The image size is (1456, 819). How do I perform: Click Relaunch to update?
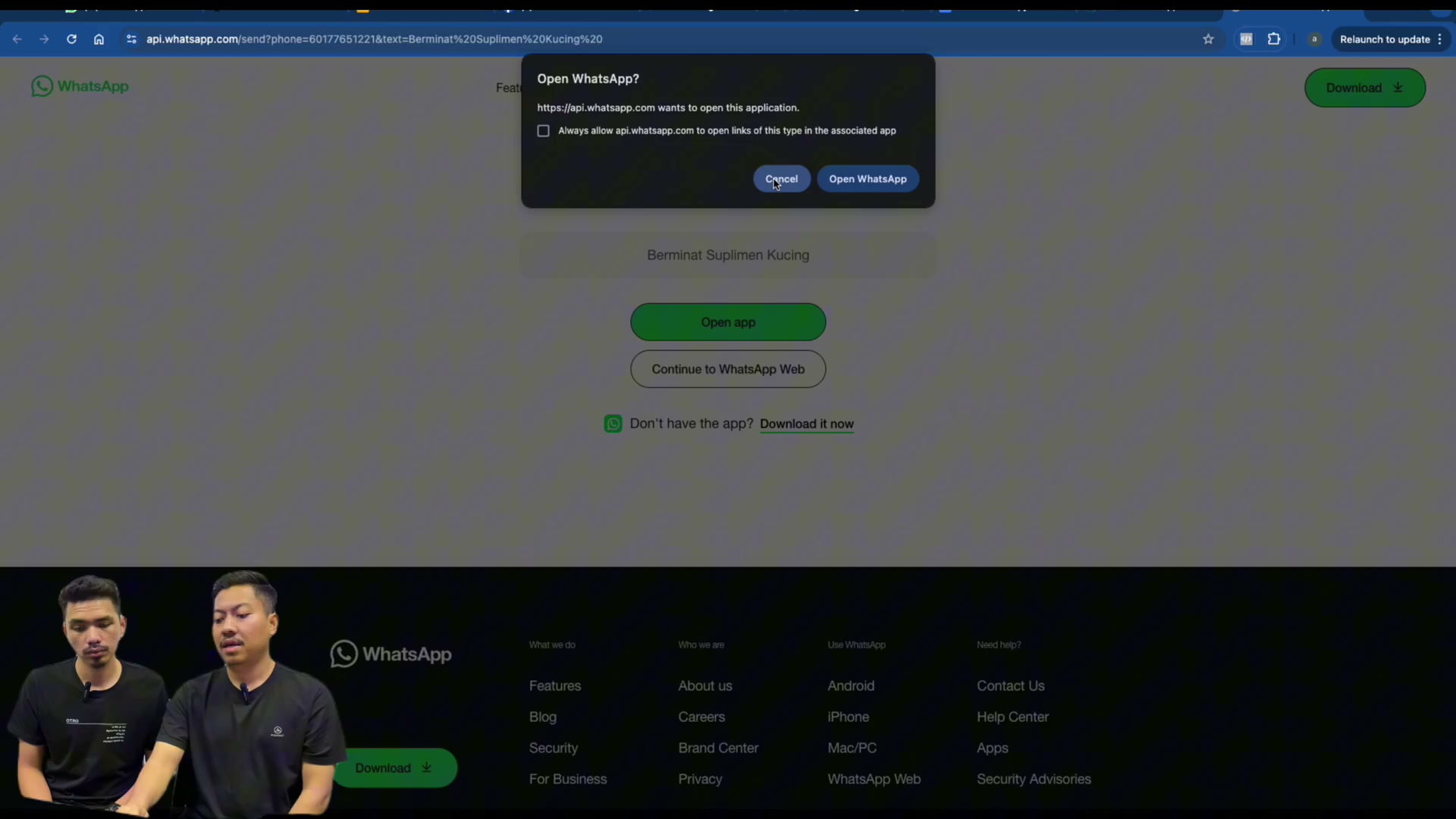(x=1385, y=39)
